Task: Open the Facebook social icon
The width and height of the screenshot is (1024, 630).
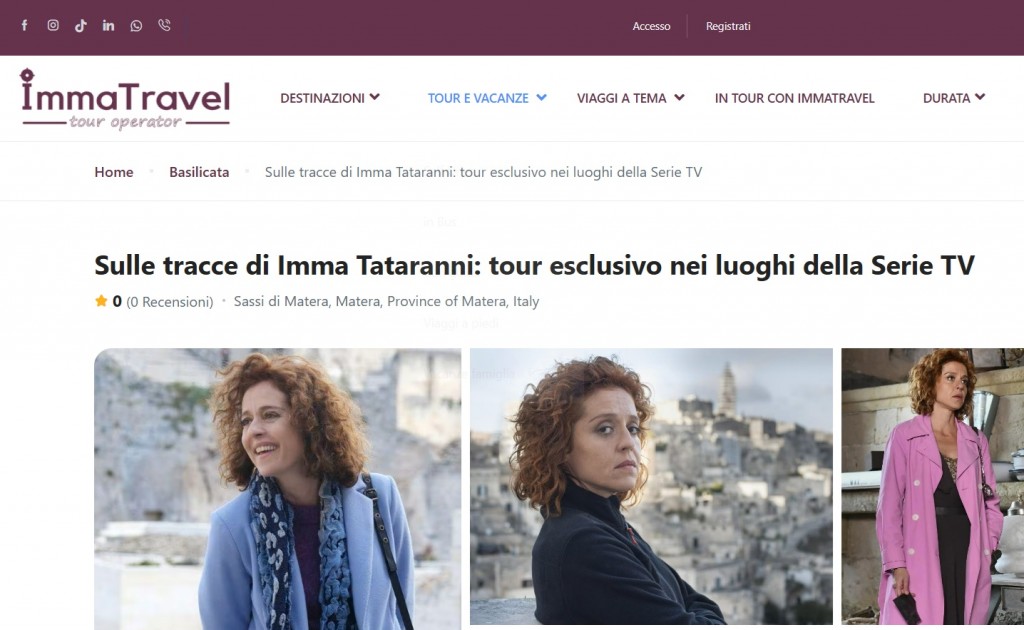Action: click(25, 25)
